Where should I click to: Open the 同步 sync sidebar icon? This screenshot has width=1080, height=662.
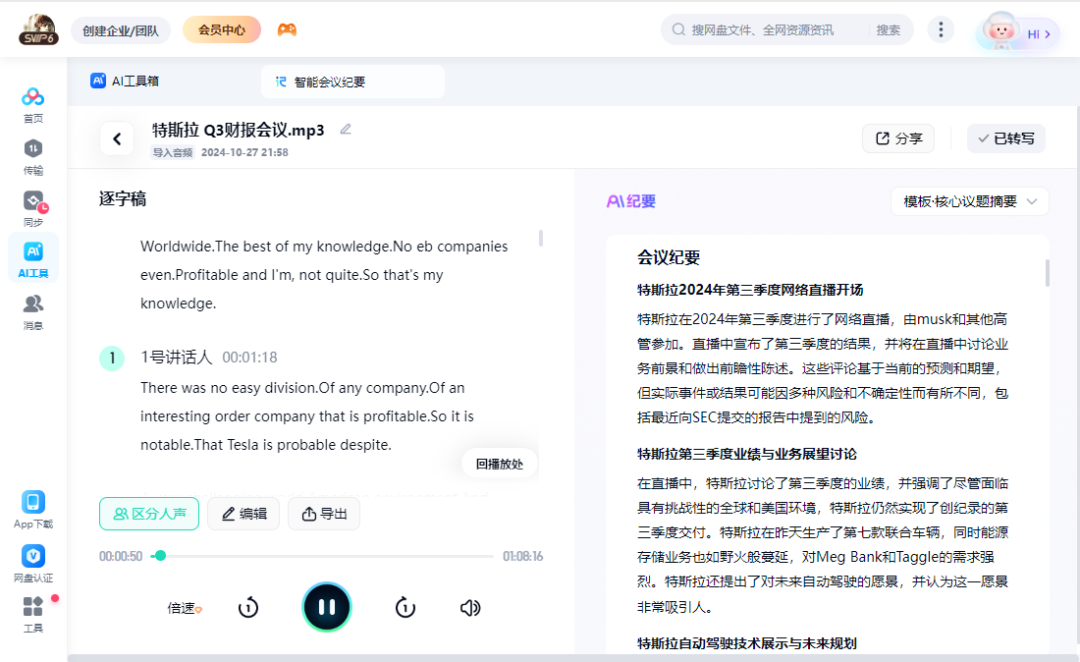(x=32, y=209)
